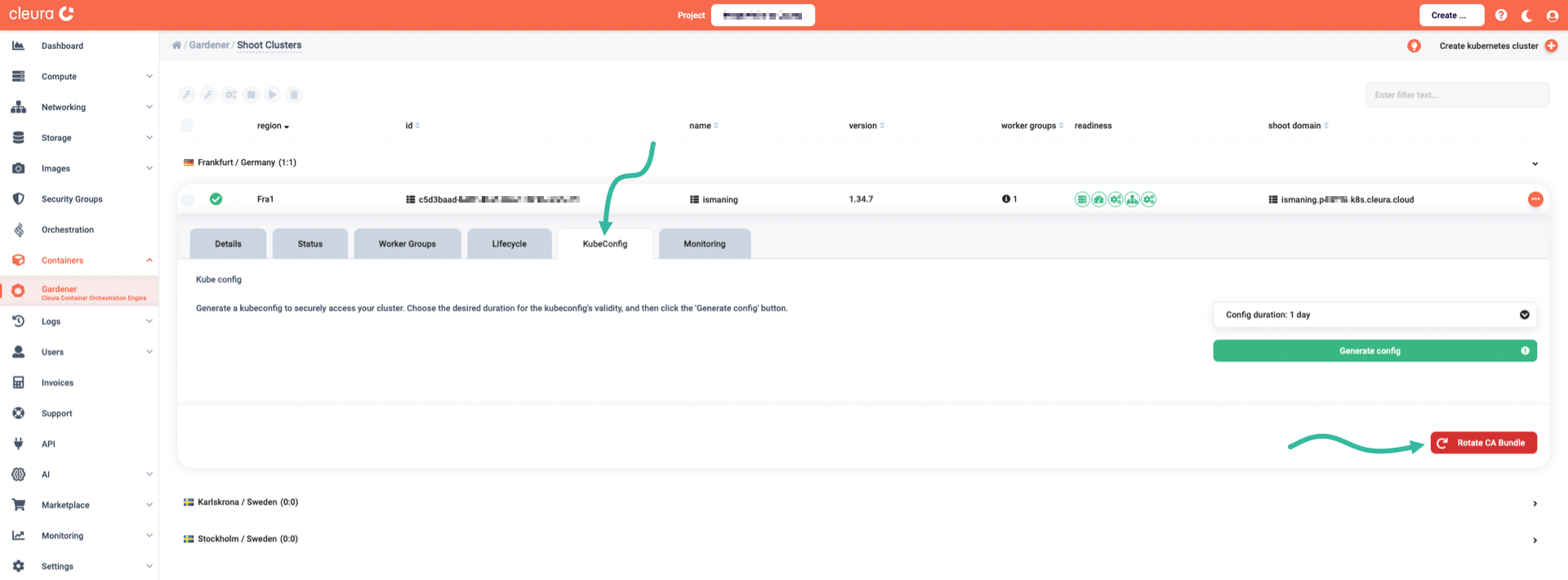Click the Users sidebar menu item
The height and width of the screenshot is (580, 1568).
(x=79, y=352)
